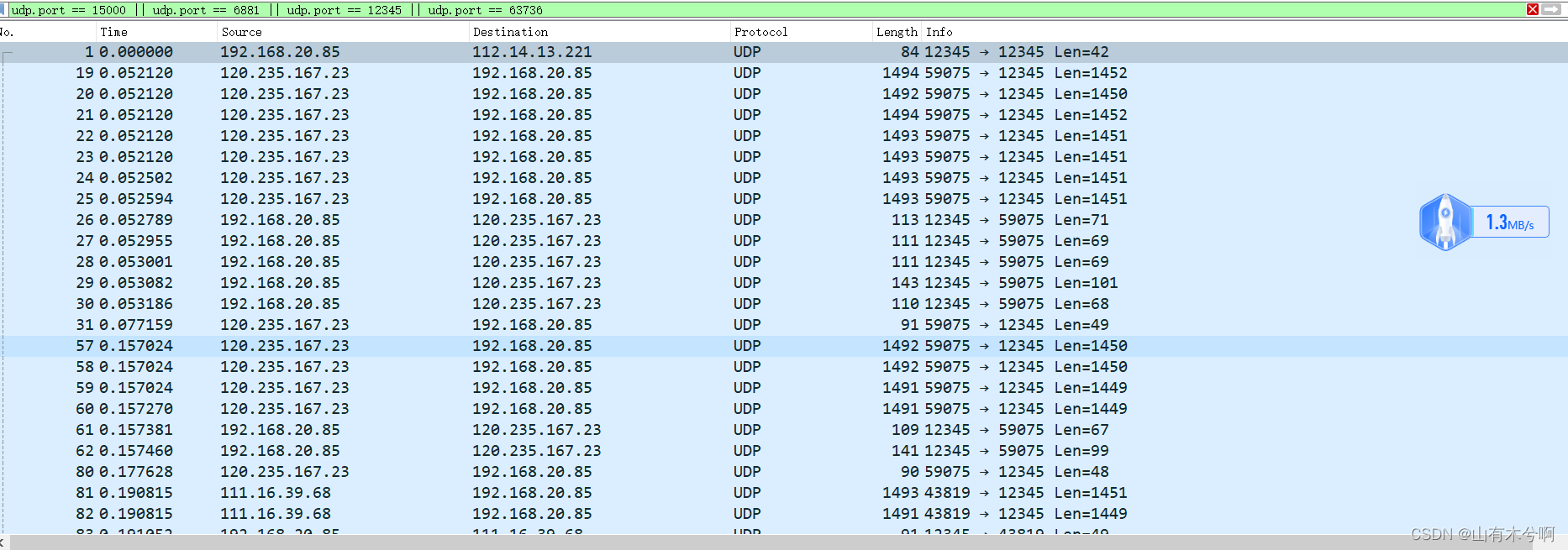Click info '43819 → 12345 Len=1451'
Image resolution: width=1568 pixels, height=550 pixels.
click(1026, 493)
